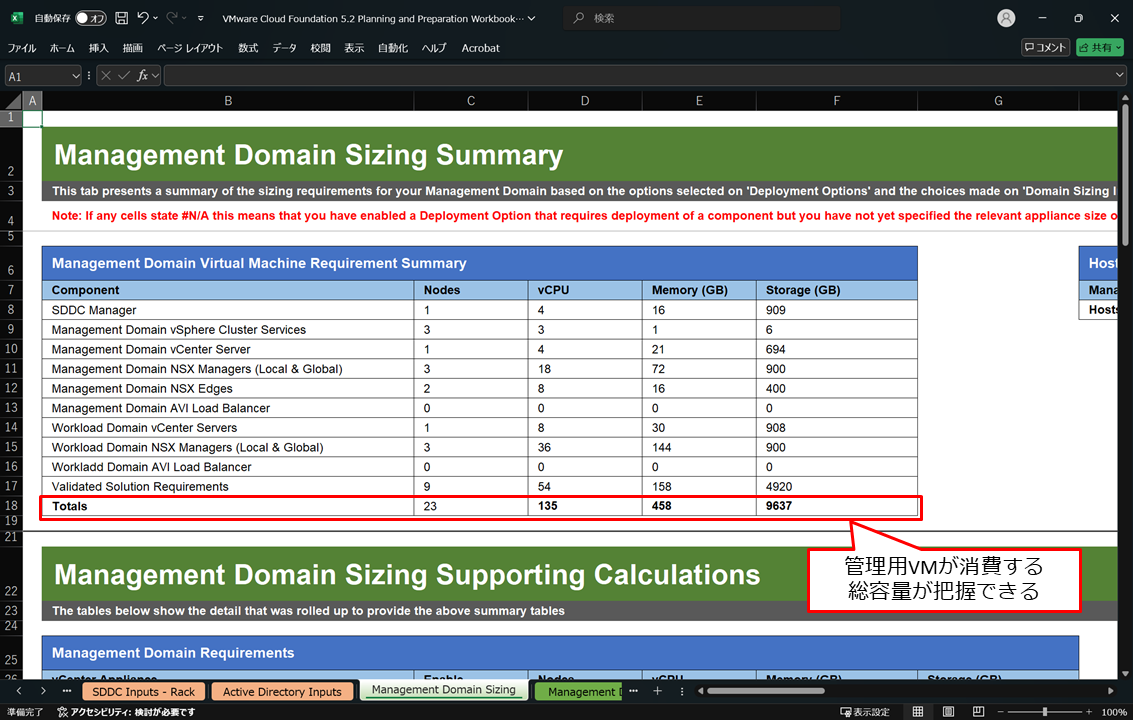Select column E header
The height and width of the screenshot is (720, 1133).
coord(699,101)
